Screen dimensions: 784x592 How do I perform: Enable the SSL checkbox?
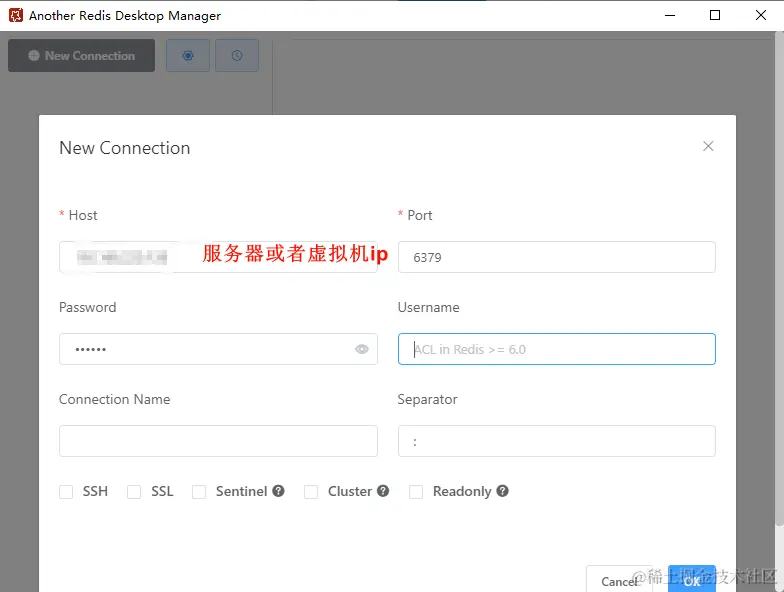coord(134,492)
